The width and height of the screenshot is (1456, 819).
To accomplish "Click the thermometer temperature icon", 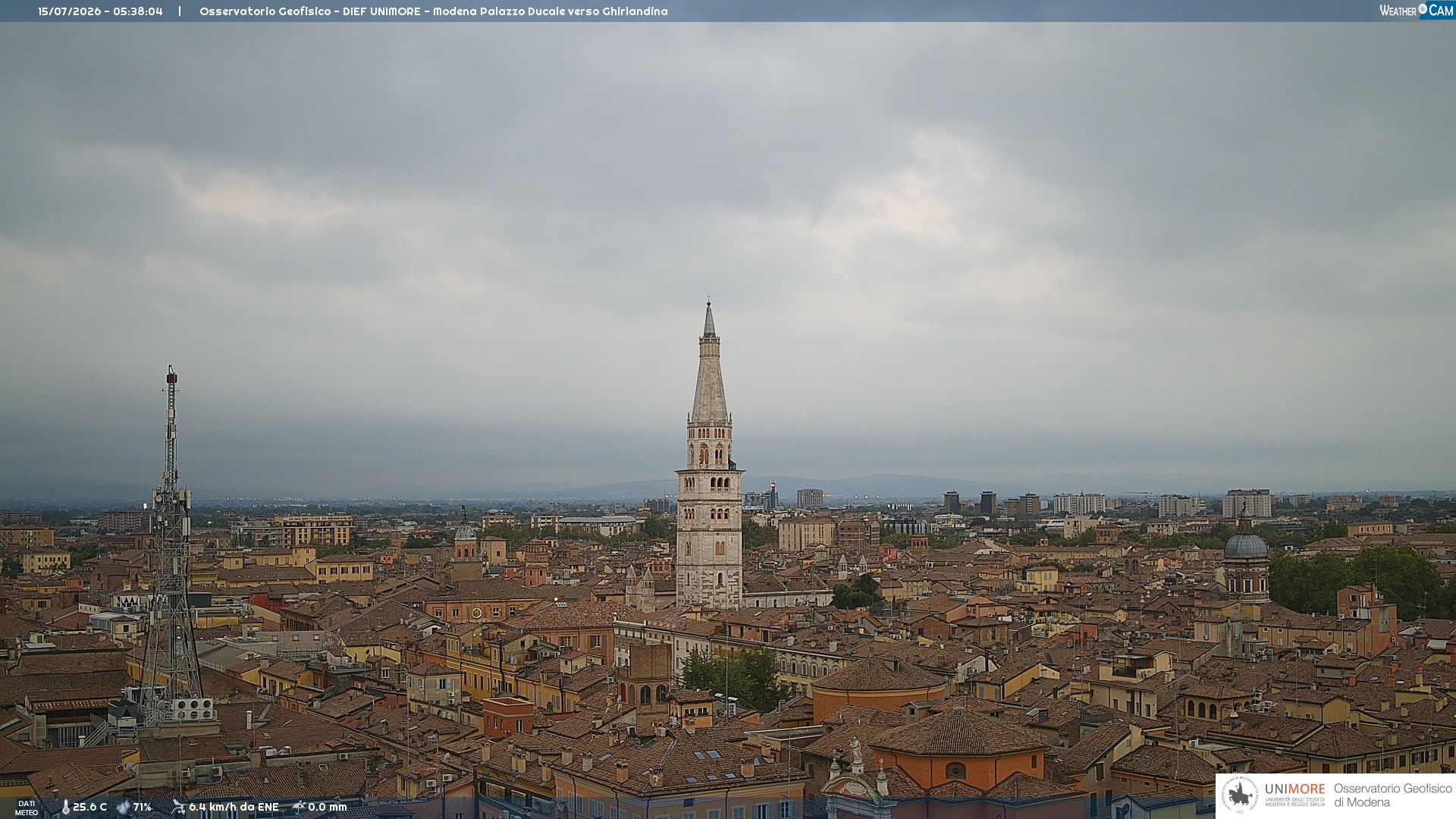I will 65,808.
